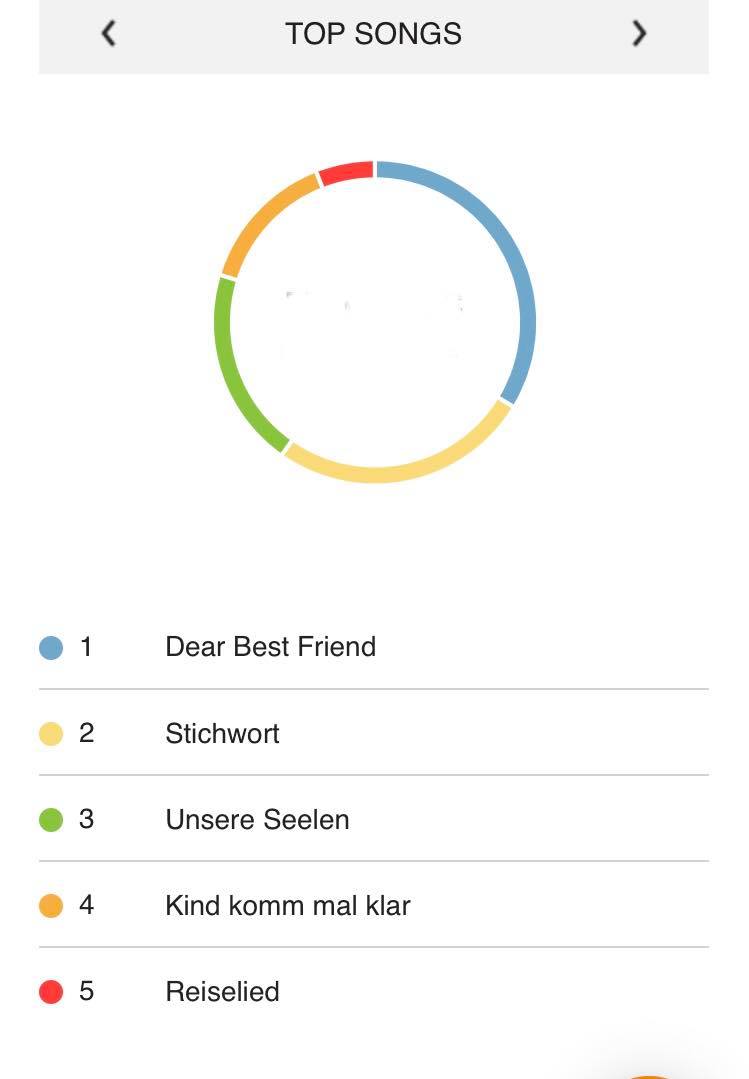
Task: Select the yellow segment of the donut chart
Action: point(406,469)
